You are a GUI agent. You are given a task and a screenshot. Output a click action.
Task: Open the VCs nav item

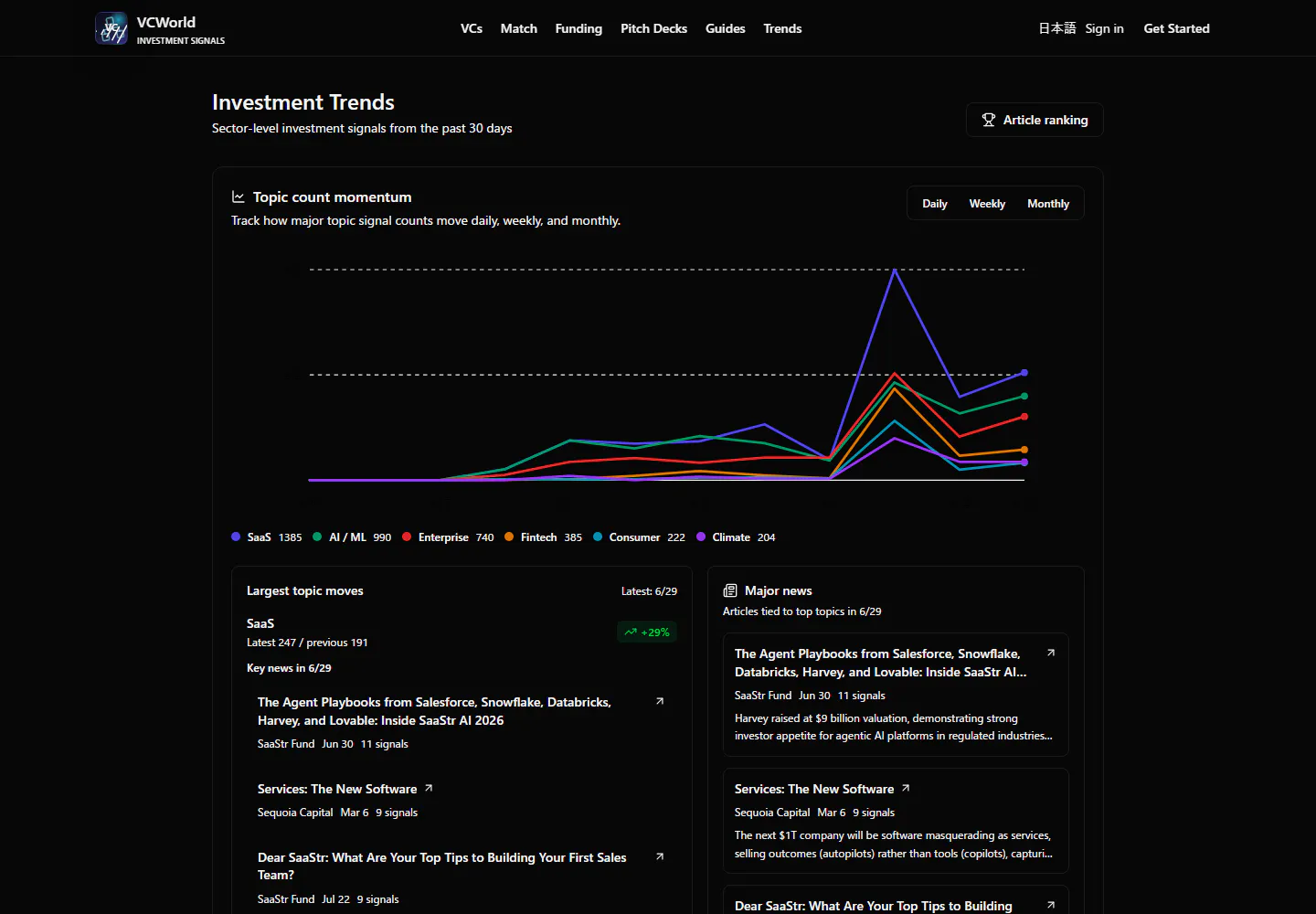[x=472, y=28]
